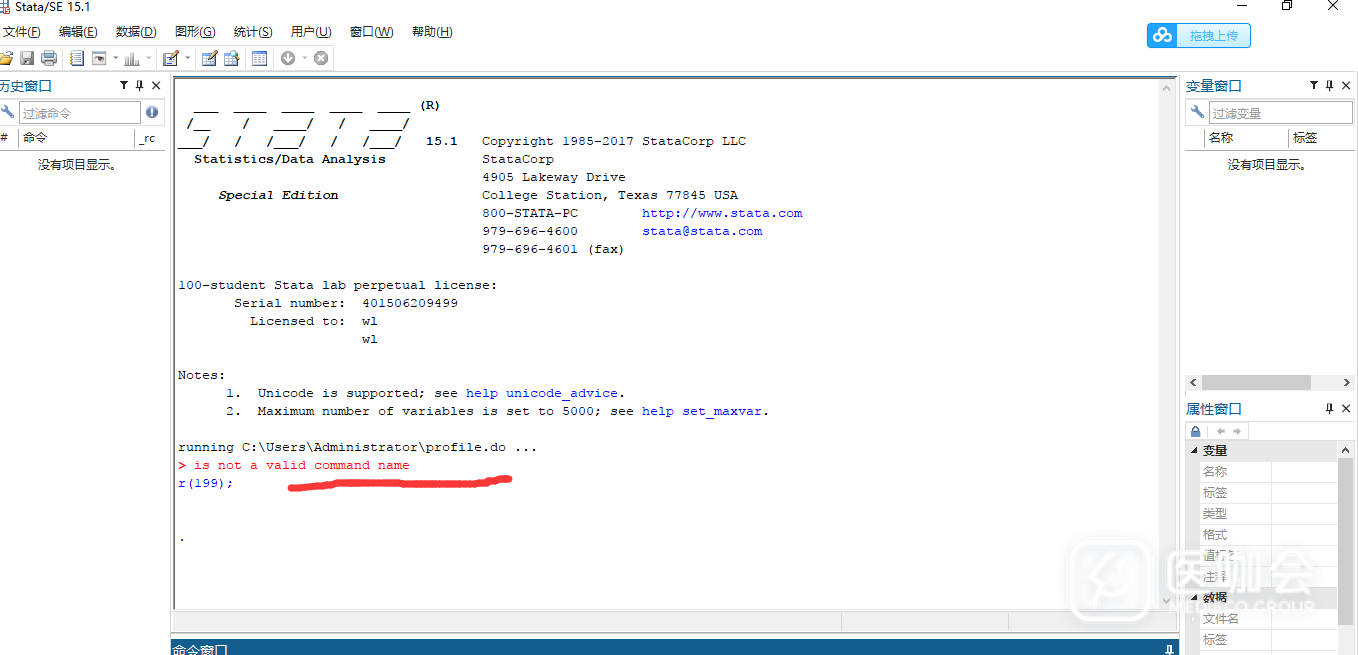Toggle the Properties window lock icon
The height and width of the screenshot is (655, 1358).
[1195, 431]
